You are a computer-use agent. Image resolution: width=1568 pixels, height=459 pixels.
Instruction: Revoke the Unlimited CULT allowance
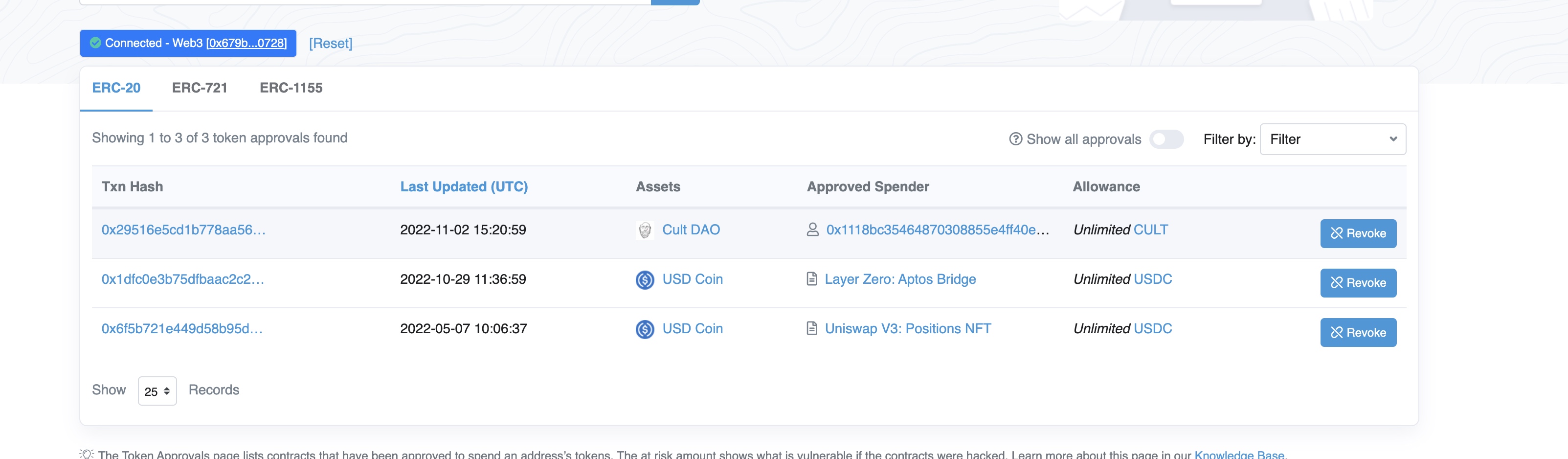tap(1358, 233)
